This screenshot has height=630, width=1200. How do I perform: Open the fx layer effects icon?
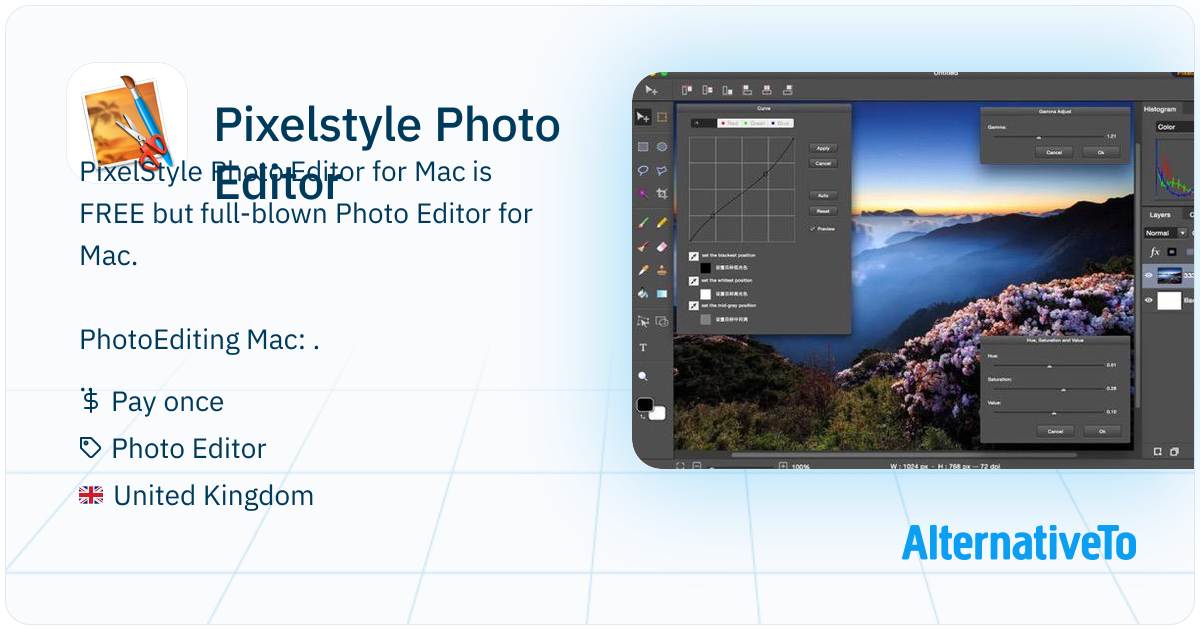click(x=1155, y=252)
